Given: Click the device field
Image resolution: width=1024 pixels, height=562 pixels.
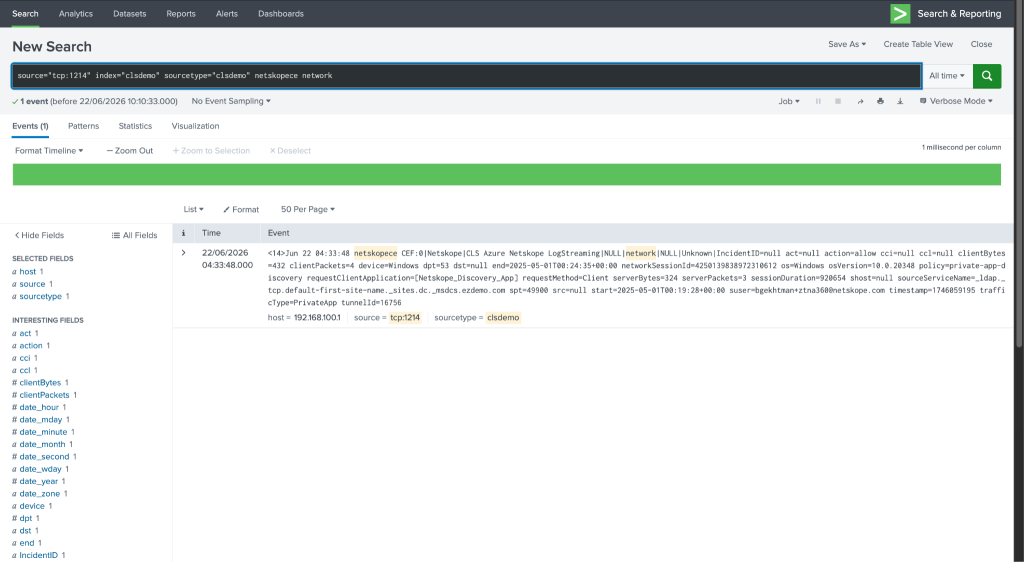Looking at the screenshot, I should [32, 507].
